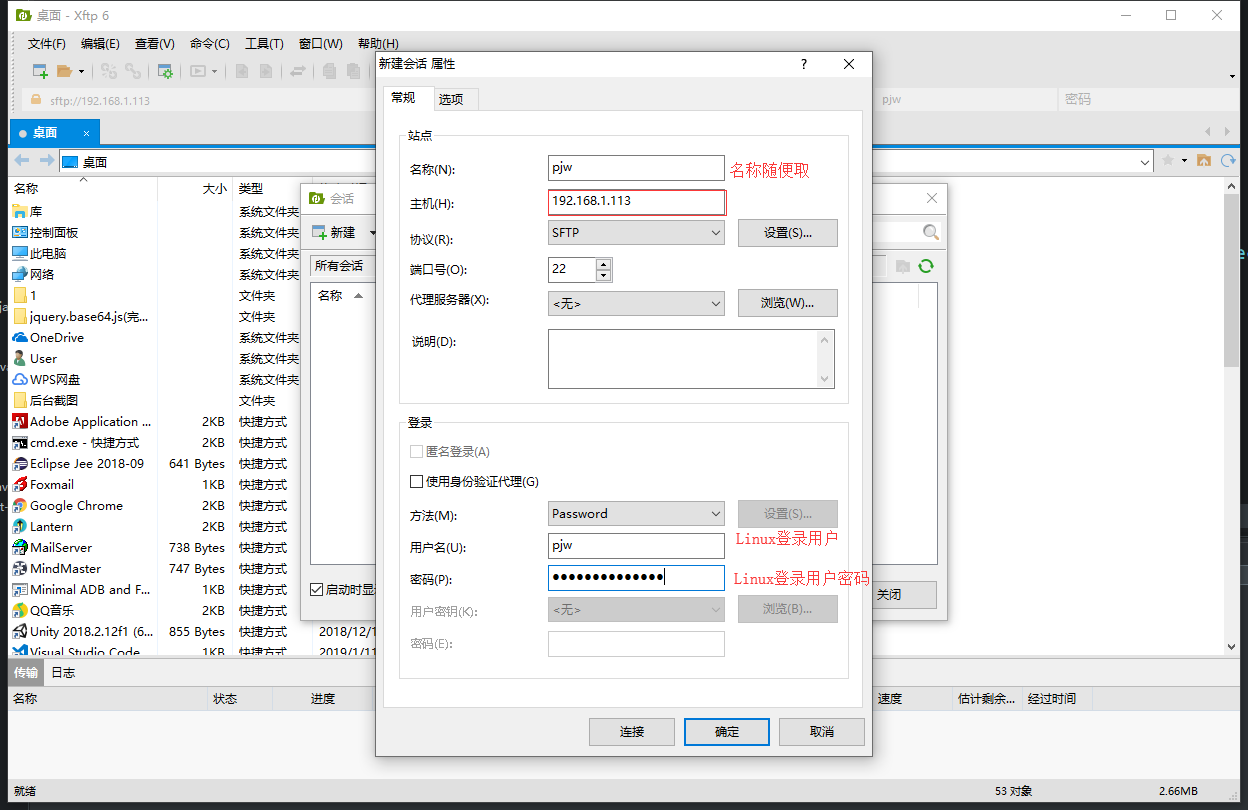Image resolution: width=1248 pixels, height=810 pixels.
Task: Click the 确定 button to confirm
Action: 726,731
